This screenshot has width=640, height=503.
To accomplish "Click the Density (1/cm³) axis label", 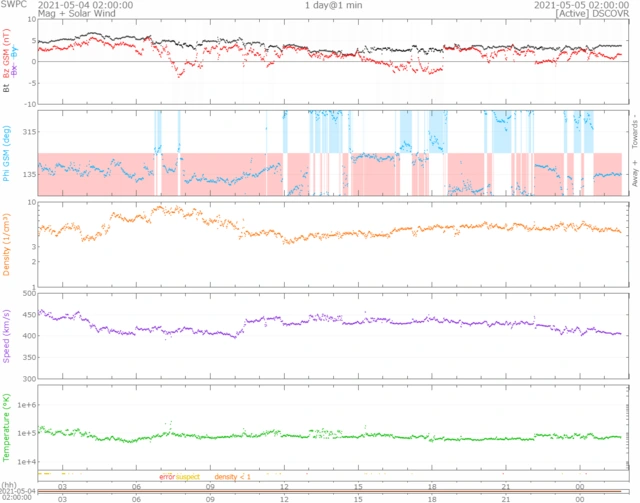I will pyautogui.click(x=7, y=245).
